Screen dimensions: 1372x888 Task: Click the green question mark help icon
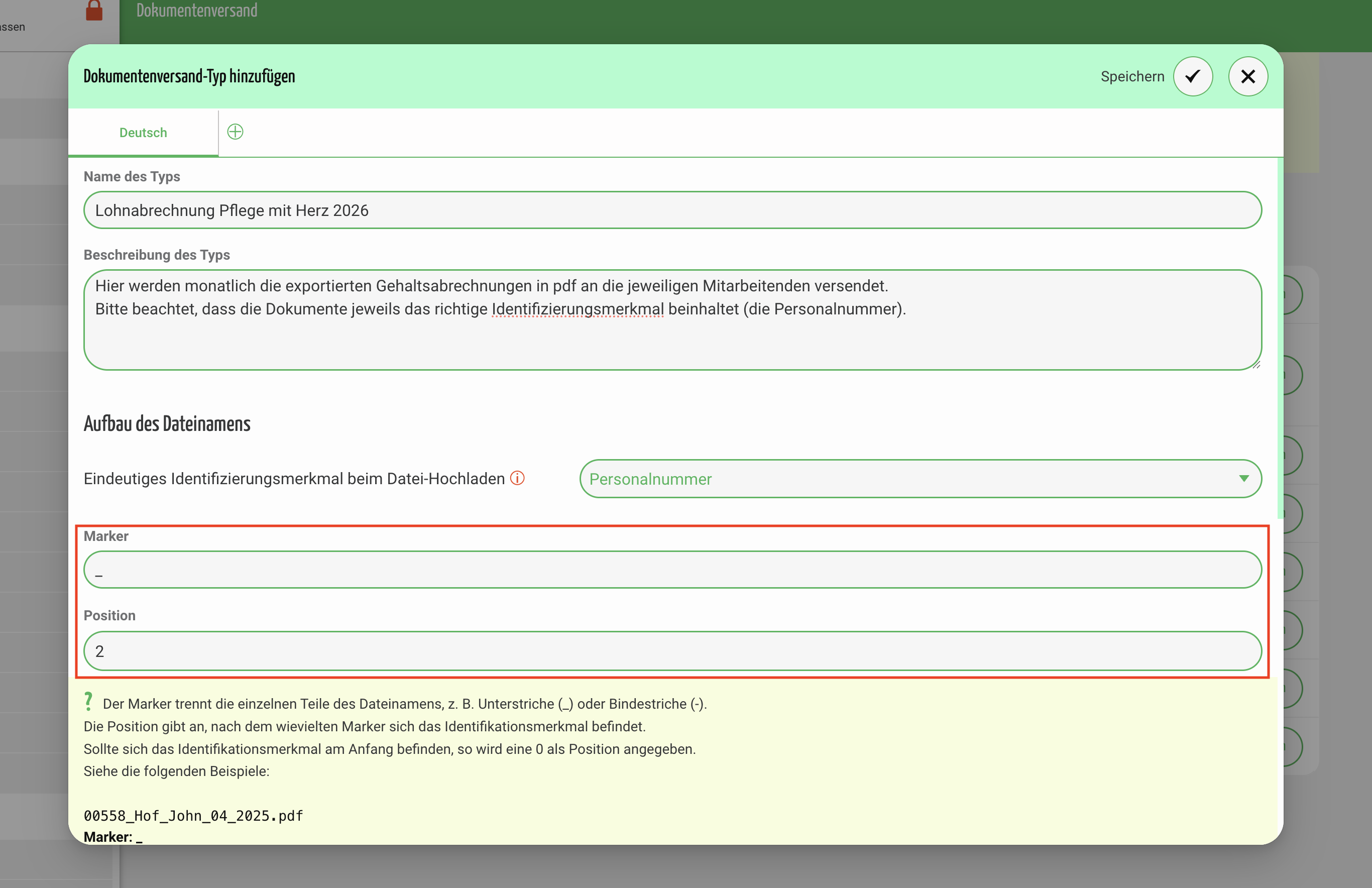88,701
